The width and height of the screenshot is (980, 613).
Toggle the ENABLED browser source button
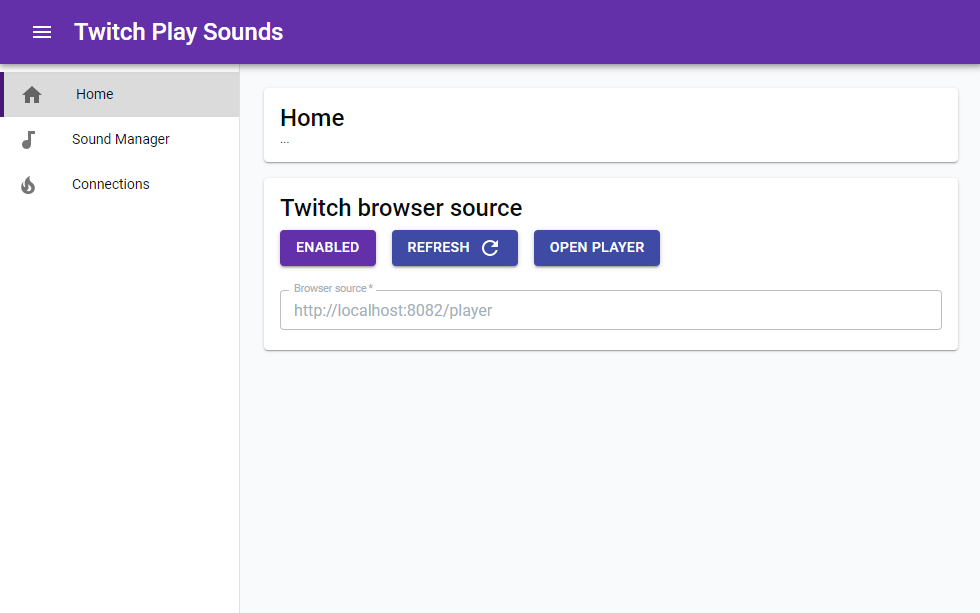click(328, 248)
